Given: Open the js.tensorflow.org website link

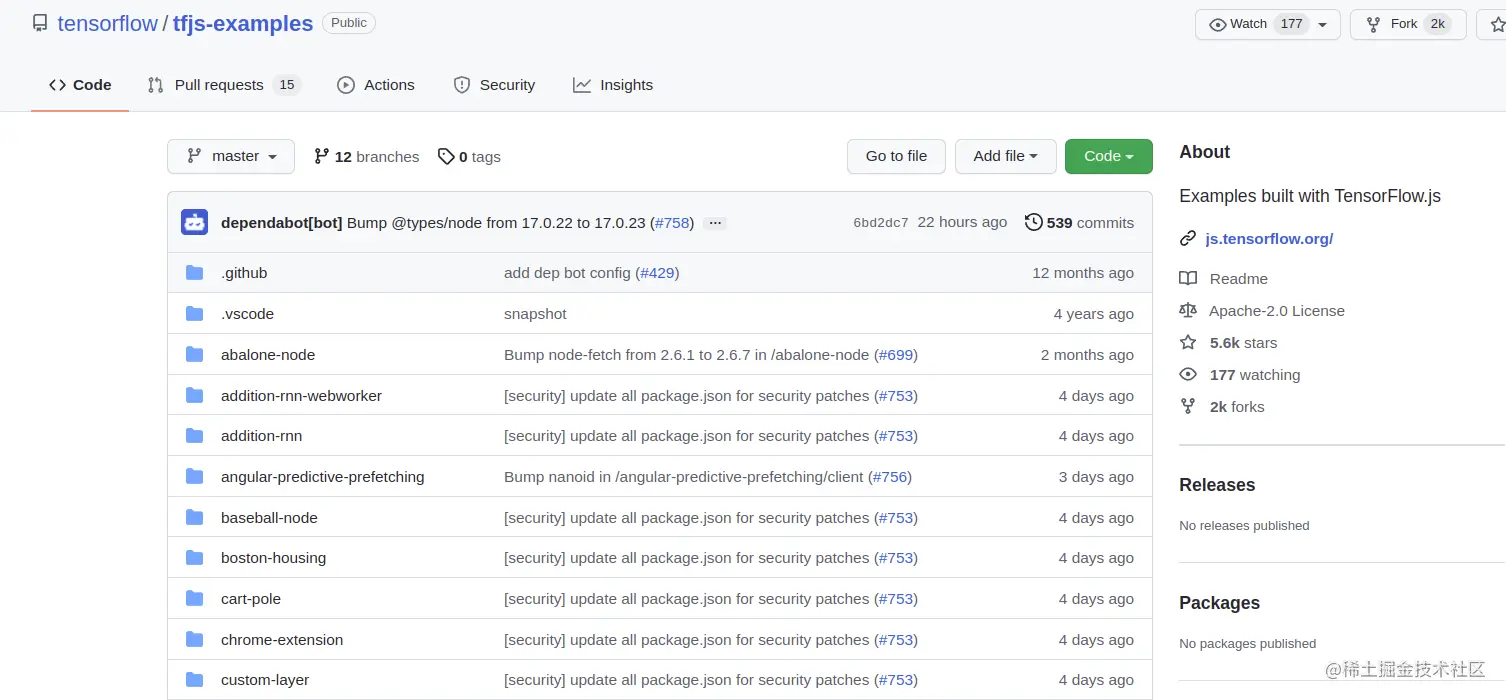Looking at the screenshot, I should pyautogui.click(x=1270, y=239).
